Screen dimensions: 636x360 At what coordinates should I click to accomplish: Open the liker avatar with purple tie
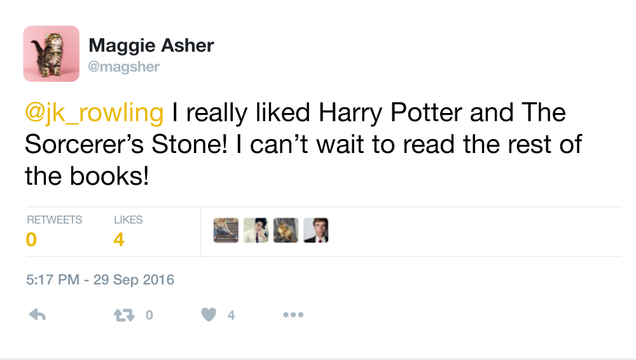(256, 230)
